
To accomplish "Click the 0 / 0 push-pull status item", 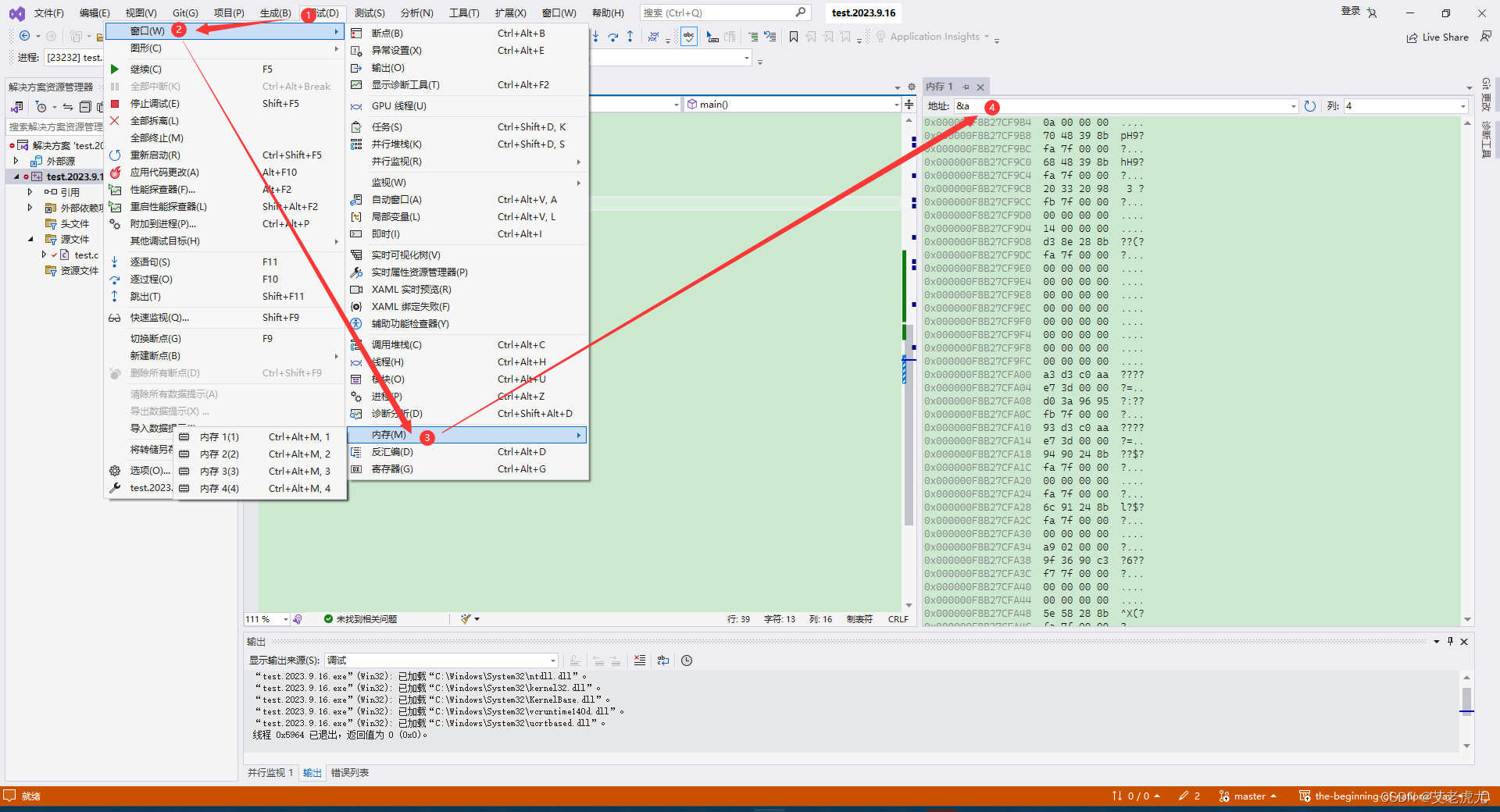I will tap(1136, 796).
